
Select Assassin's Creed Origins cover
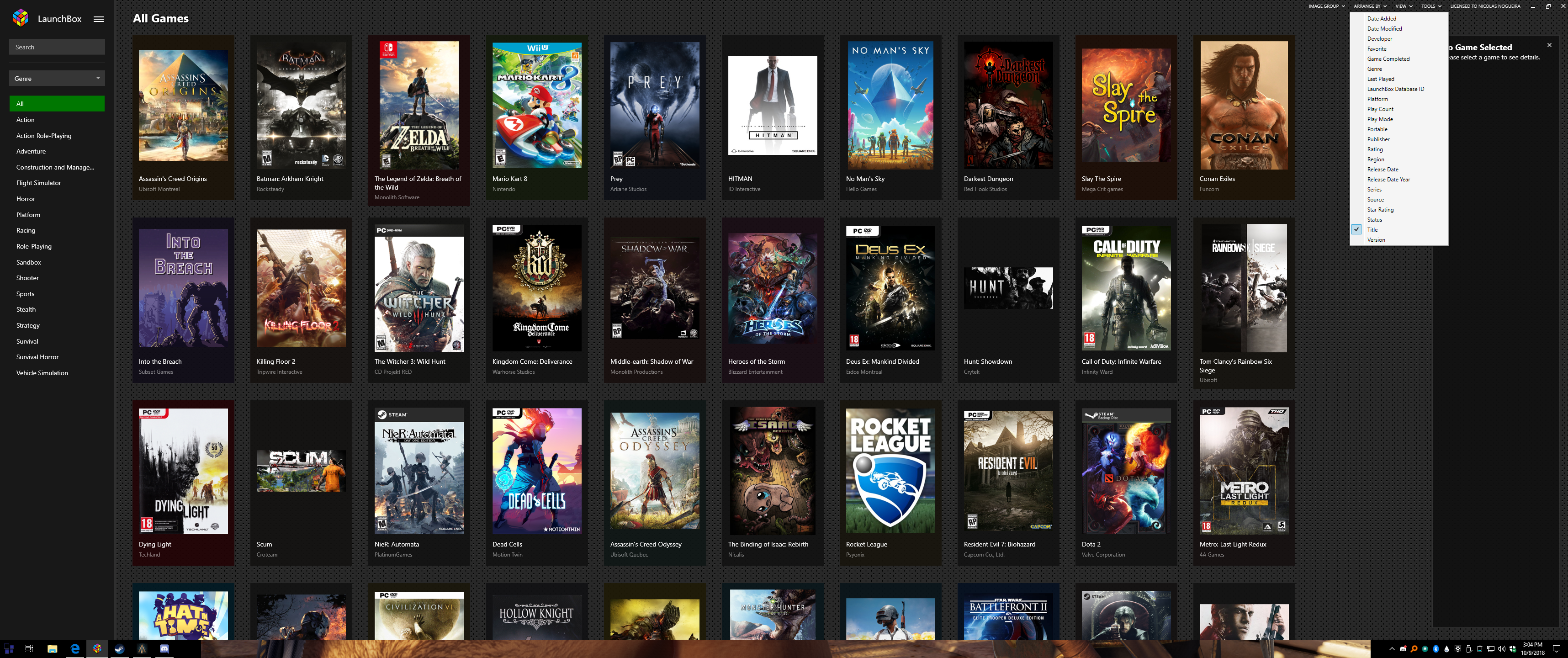(x=183, y=105)
